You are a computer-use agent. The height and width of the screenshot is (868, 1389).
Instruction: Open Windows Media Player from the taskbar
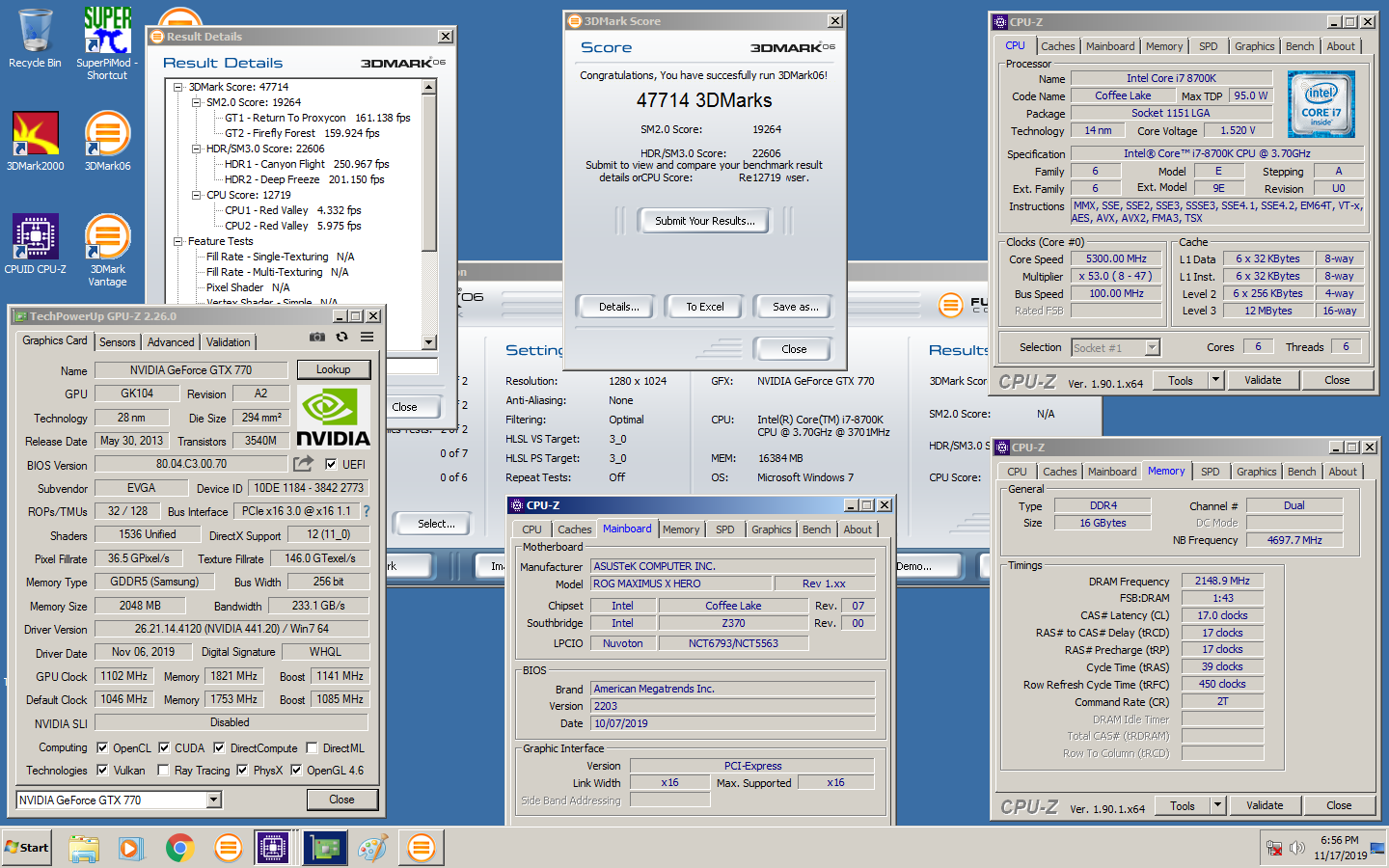(x=131, y=848)
